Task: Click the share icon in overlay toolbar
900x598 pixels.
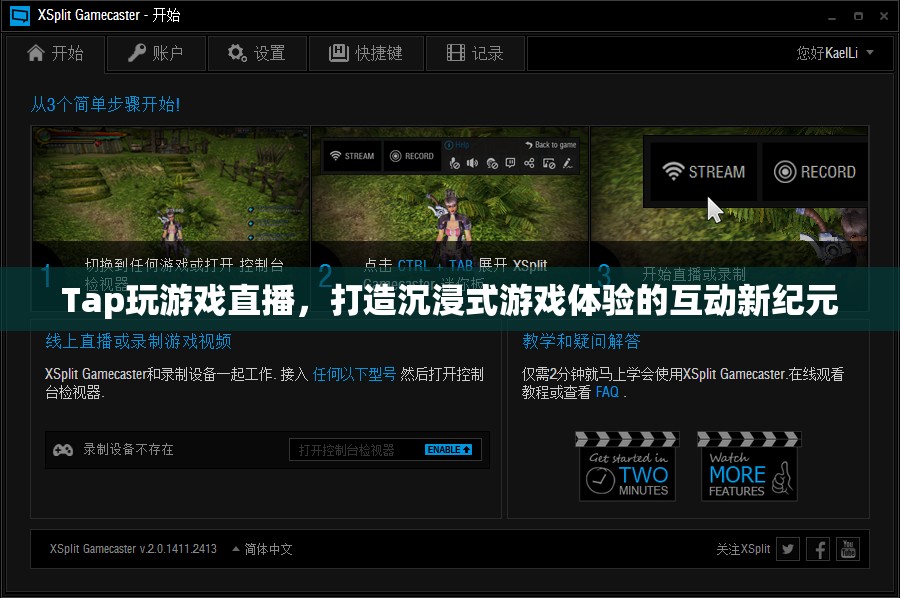Action: click(529, 163)
